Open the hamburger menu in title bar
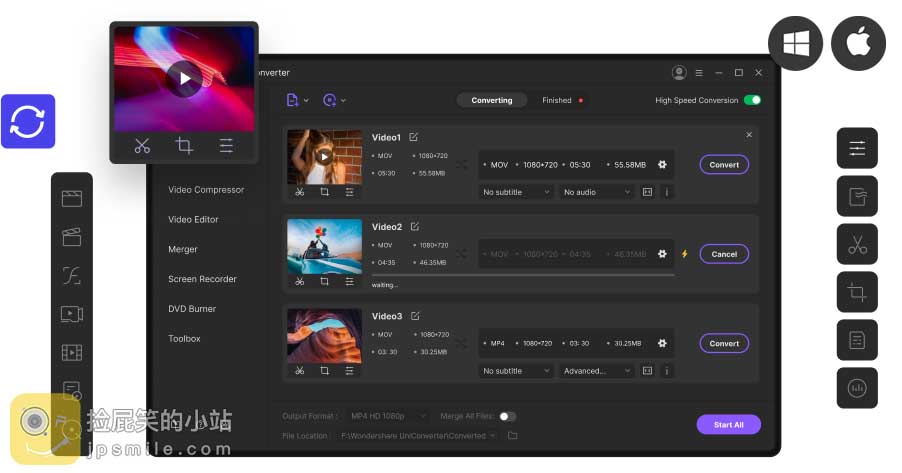The image size is (902, 473). (699, 73)
